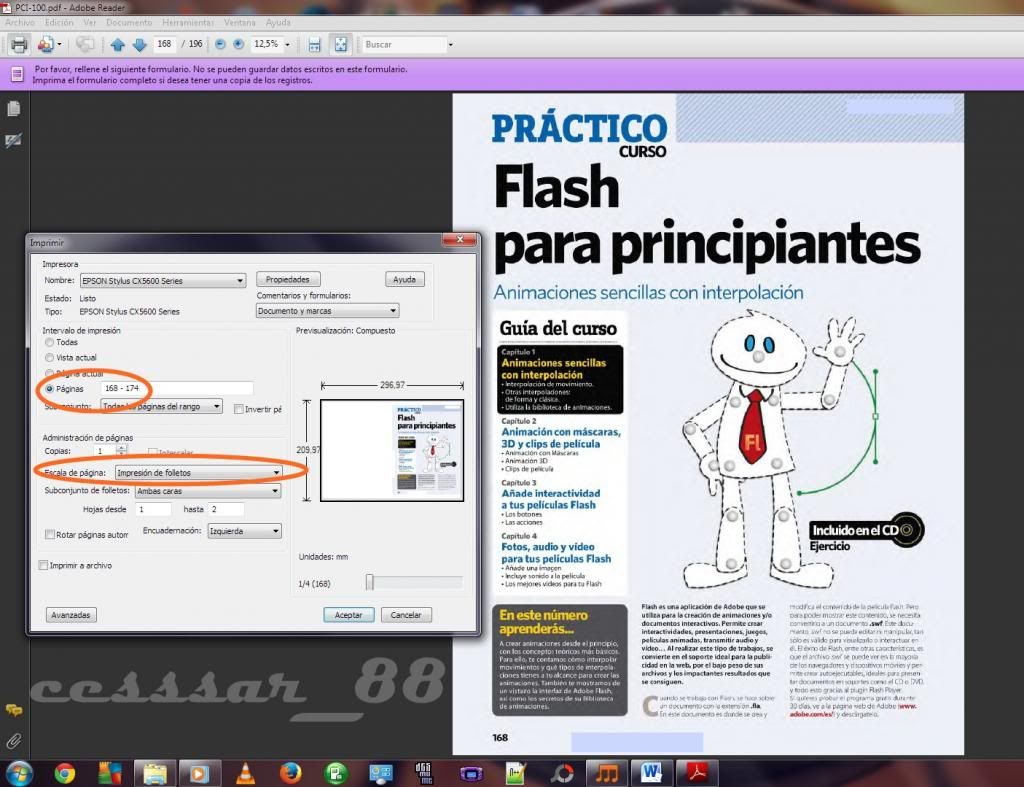
Task: Click the Hojas desde field
Action: click(x=153, y=509)
